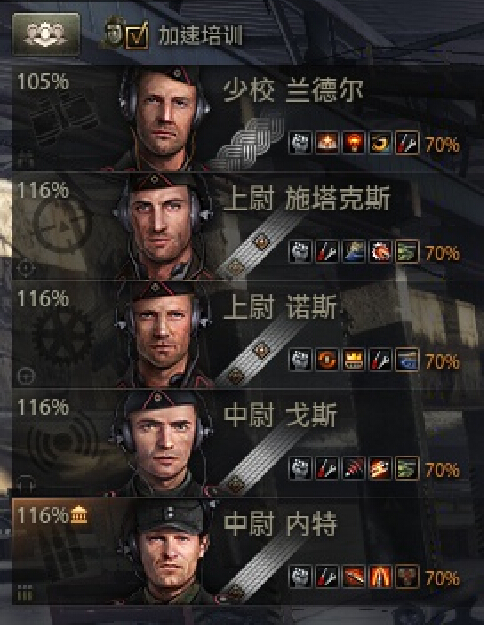Click the wrench Repair skill on 施塔克斯's row
The height and width of the screenshot is (625, 484).
[327, 252]
